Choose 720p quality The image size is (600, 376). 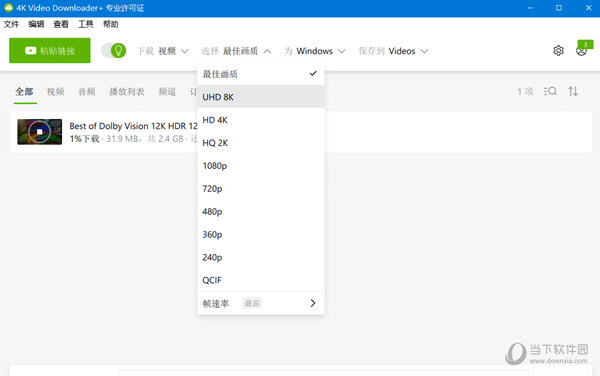[x=261, y=189]
